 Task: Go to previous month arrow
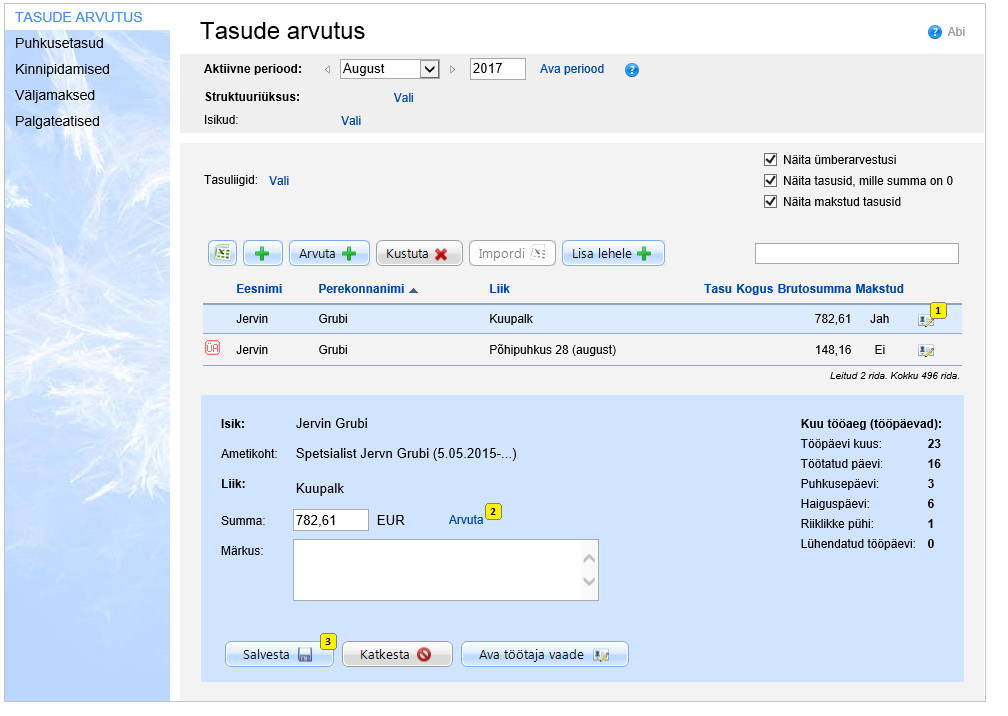tap(327, 70)
